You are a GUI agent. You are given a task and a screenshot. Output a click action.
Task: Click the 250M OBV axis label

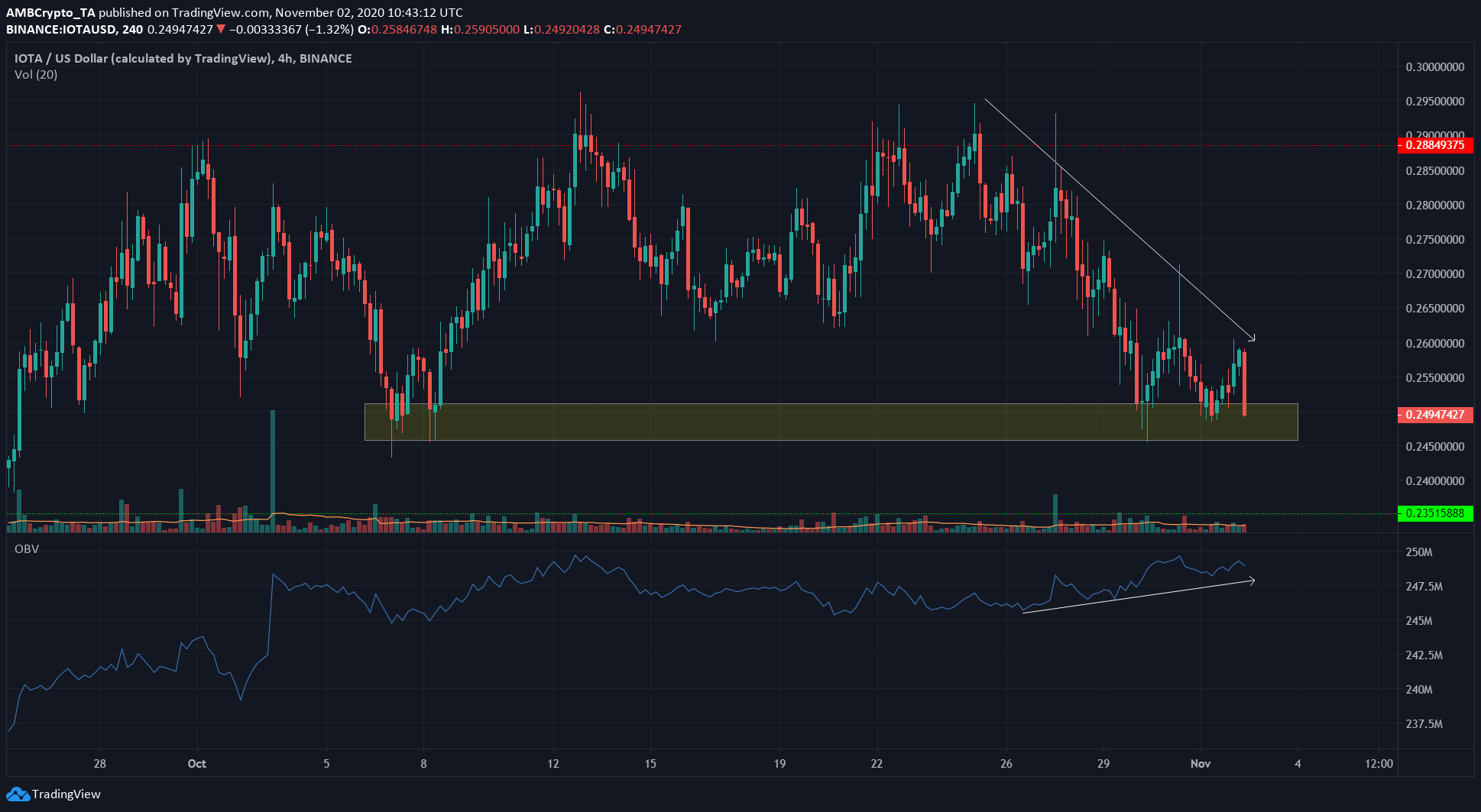1419,552
